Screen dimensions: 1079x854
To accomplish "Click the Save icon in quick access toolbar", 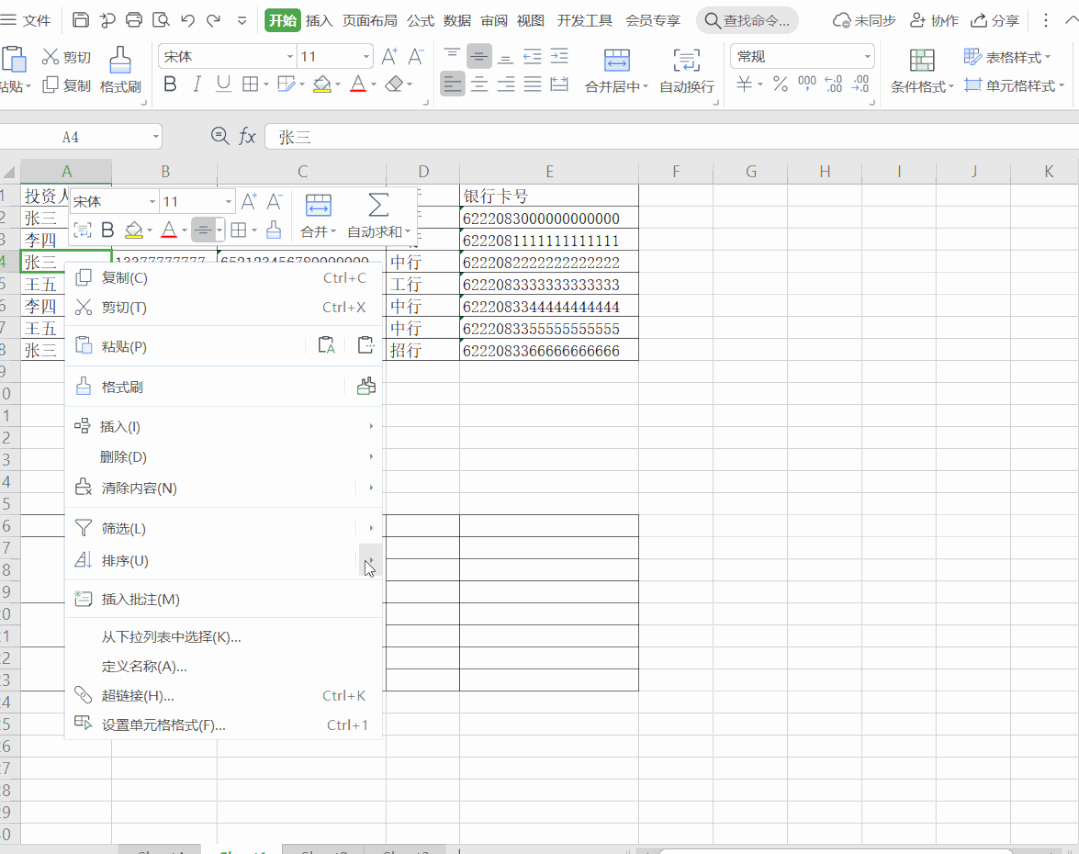I will [x=81, y=20].
